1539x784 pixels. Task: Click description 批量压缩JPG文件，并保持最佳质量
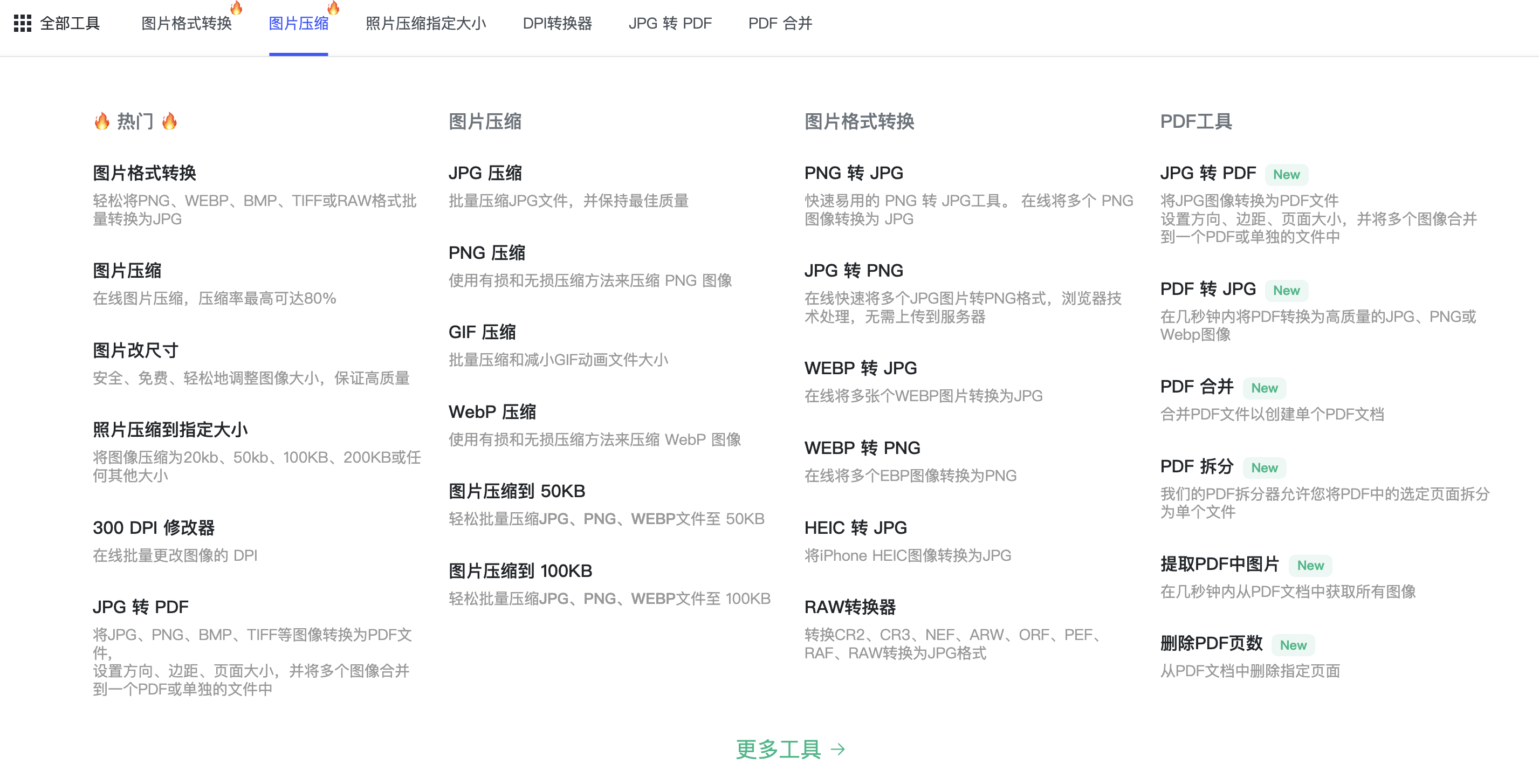(x=569, y=201)
